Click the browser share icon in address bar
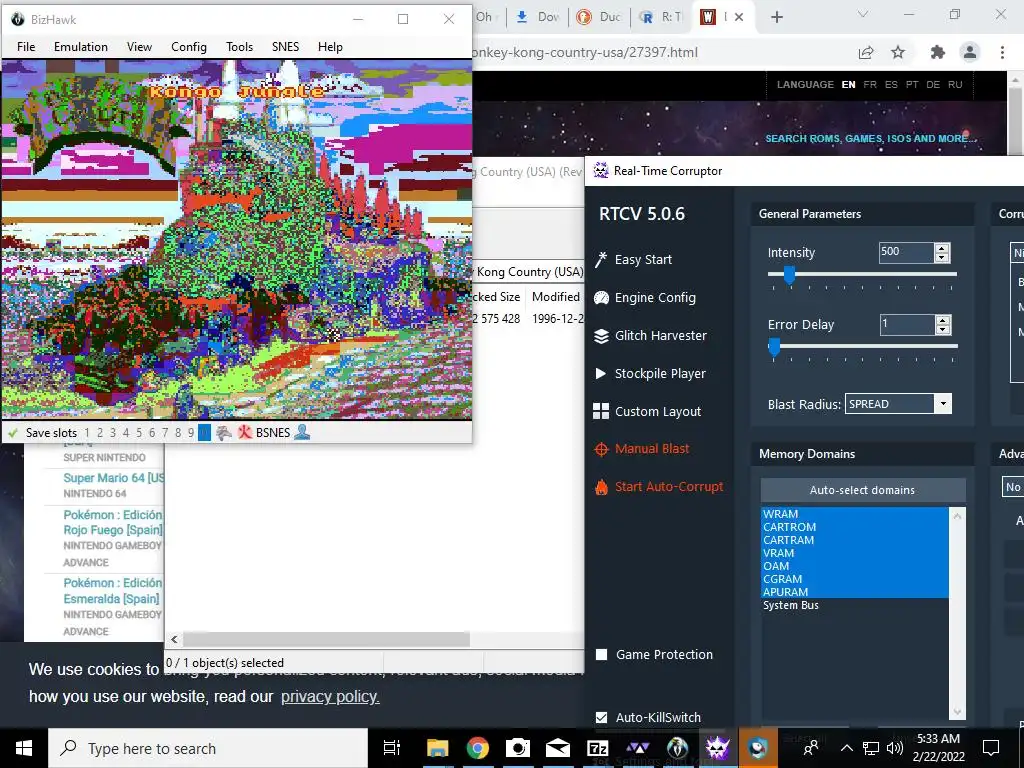The width and height of the screenshot is (1024, 768). [866, 52]
